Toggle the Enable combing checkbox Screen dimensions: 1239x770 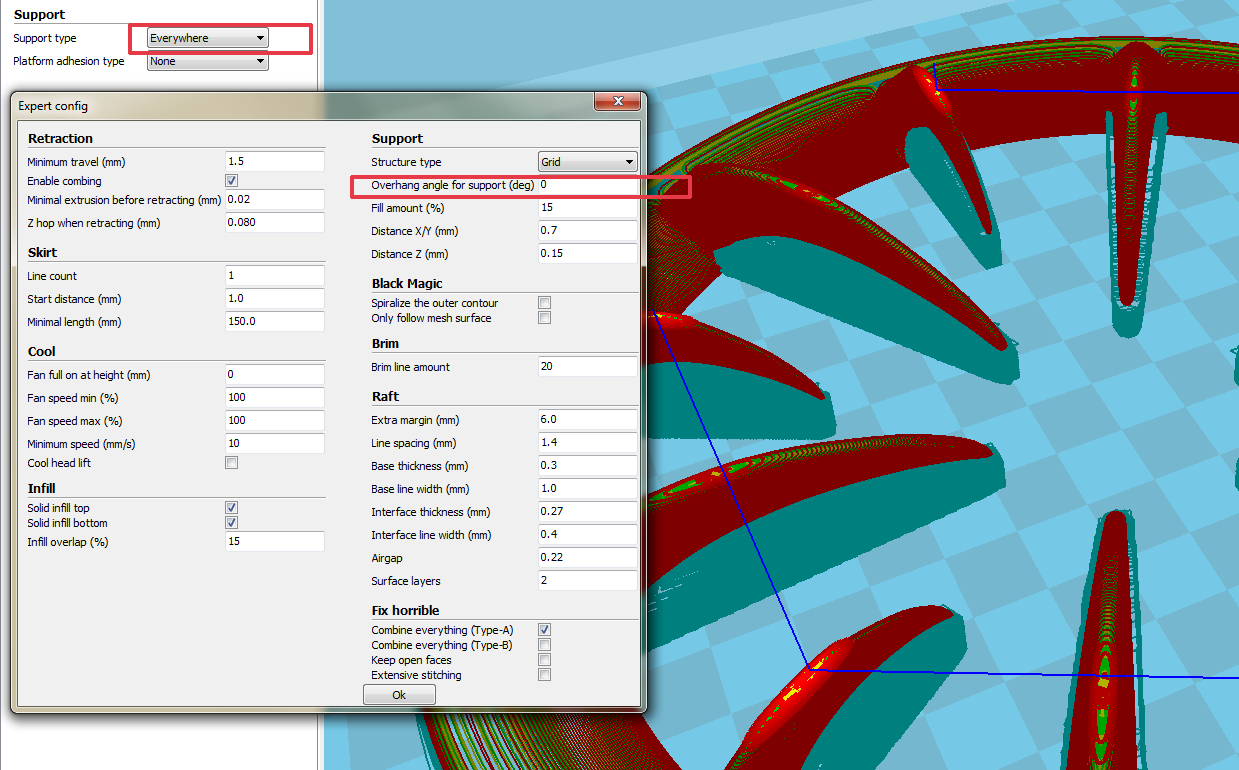pos(232,181)
